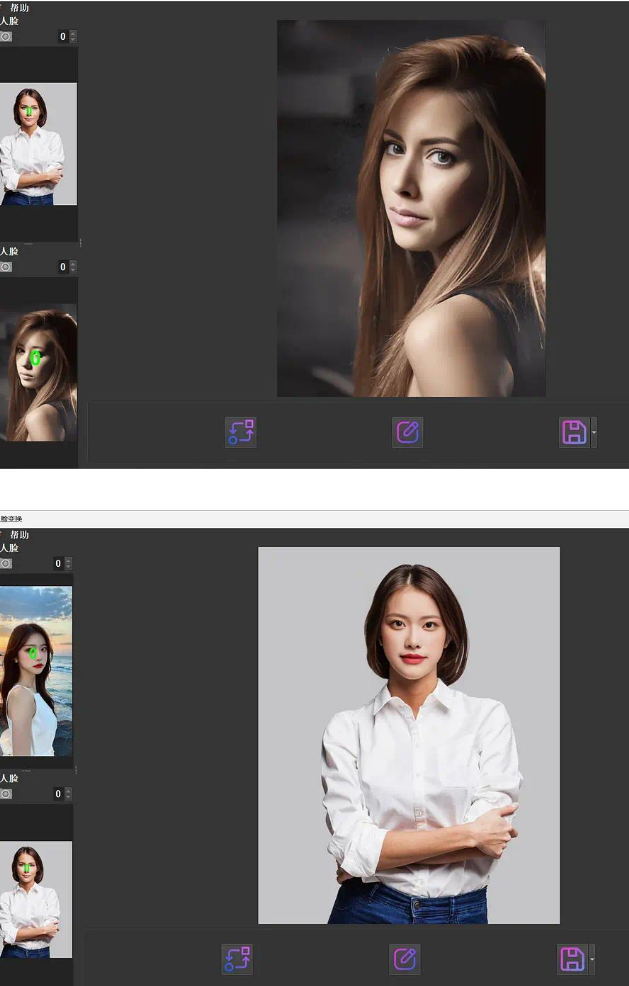The image size is (629, 986).
Task: Open the edit tool in the bottom window
Action: click(x=404, y=959)
